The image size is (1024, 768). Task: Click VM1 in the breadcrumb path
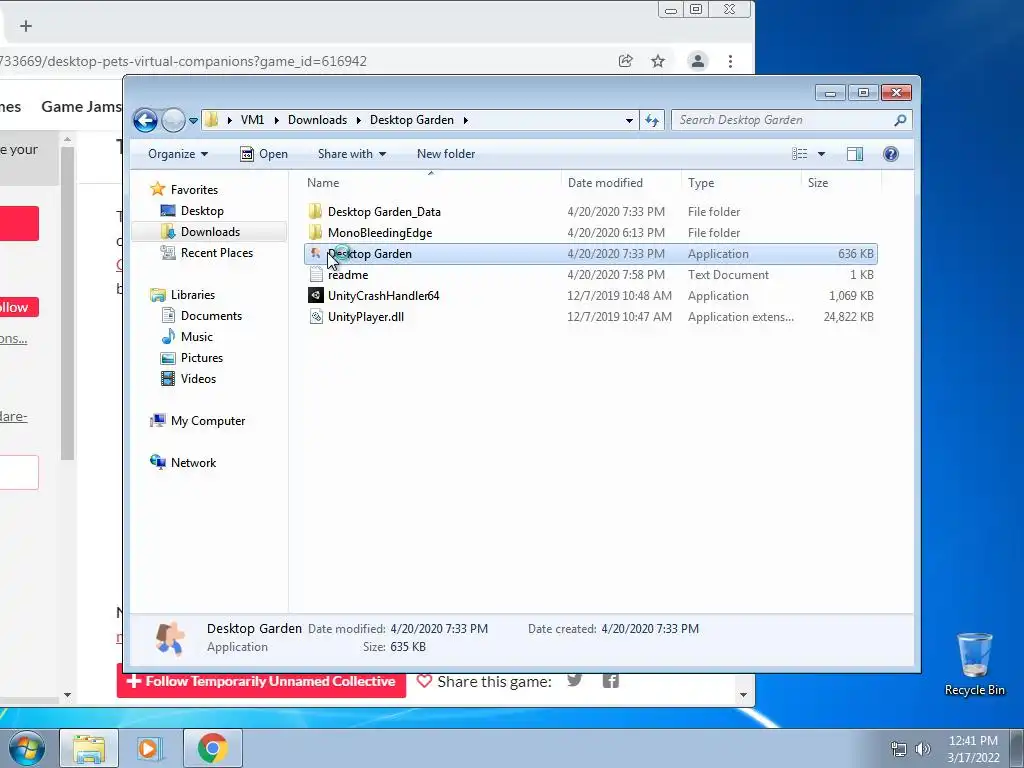click(x=252, y=120)
